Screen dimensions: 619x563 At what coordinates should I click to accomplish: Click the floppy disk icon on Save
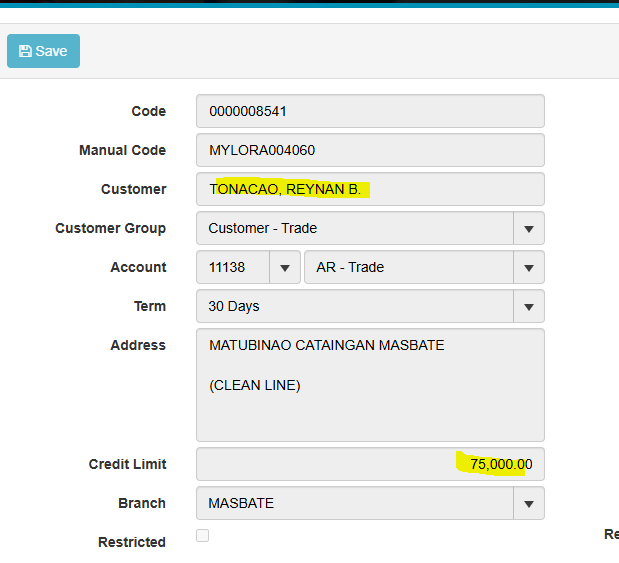point(25,51)
